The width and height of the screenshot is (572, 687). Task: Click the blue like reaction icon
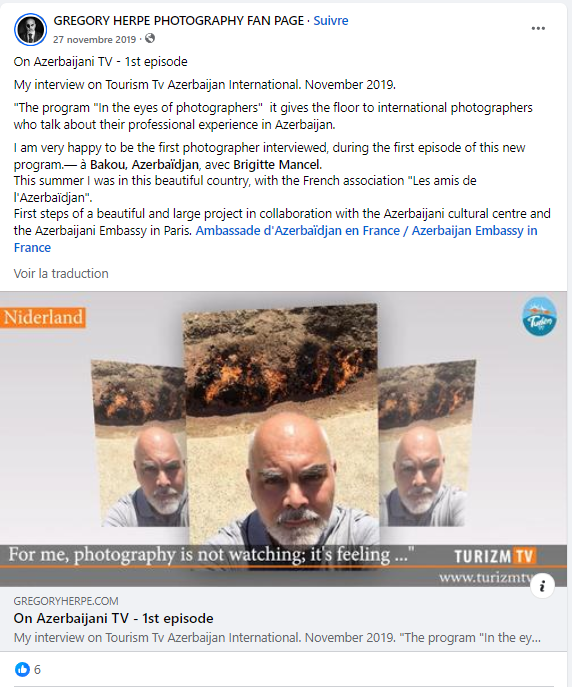click(x=22, y=669)
